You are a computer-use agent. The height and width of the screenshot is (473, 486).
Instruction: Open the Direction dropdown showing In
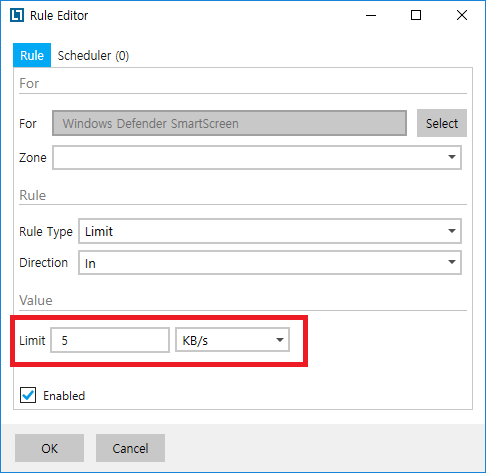pyautogui.click(x=270, y=263)
